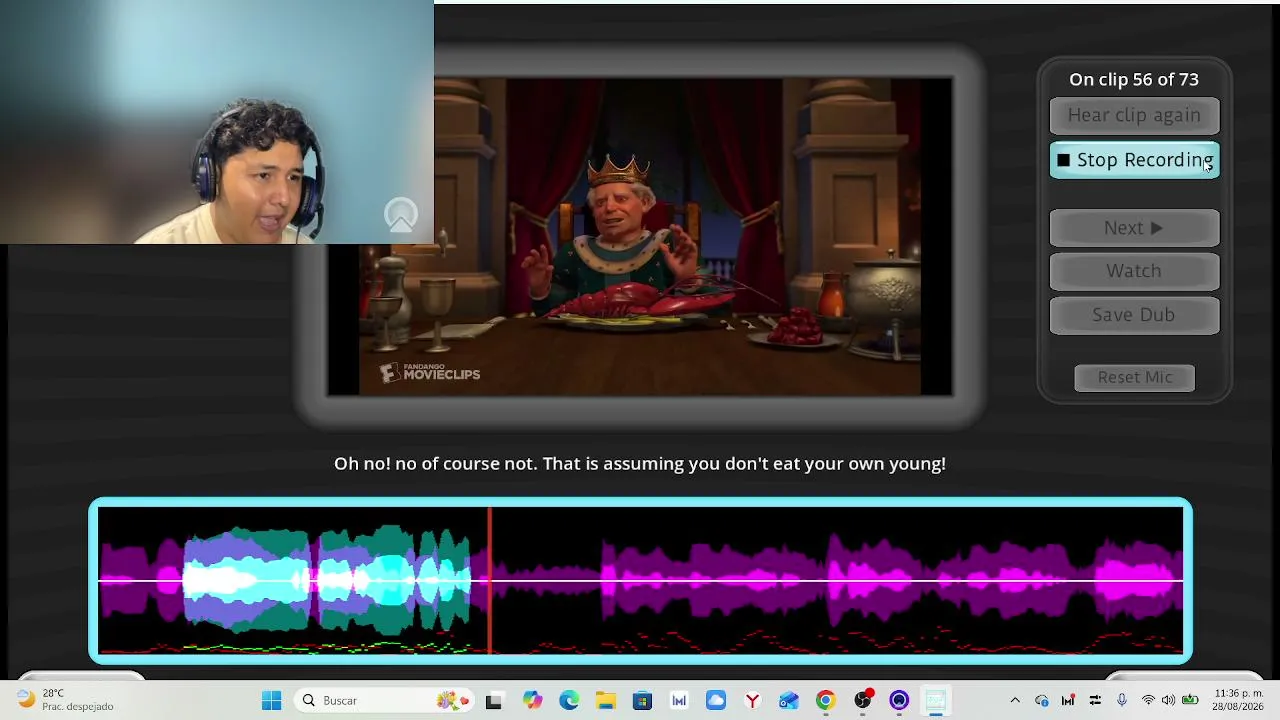Image resolution: width=1280 pixels, height=720 pixels.
Task: Open the IMI tray icon with red dot
Action: (x=1068, y=701)
